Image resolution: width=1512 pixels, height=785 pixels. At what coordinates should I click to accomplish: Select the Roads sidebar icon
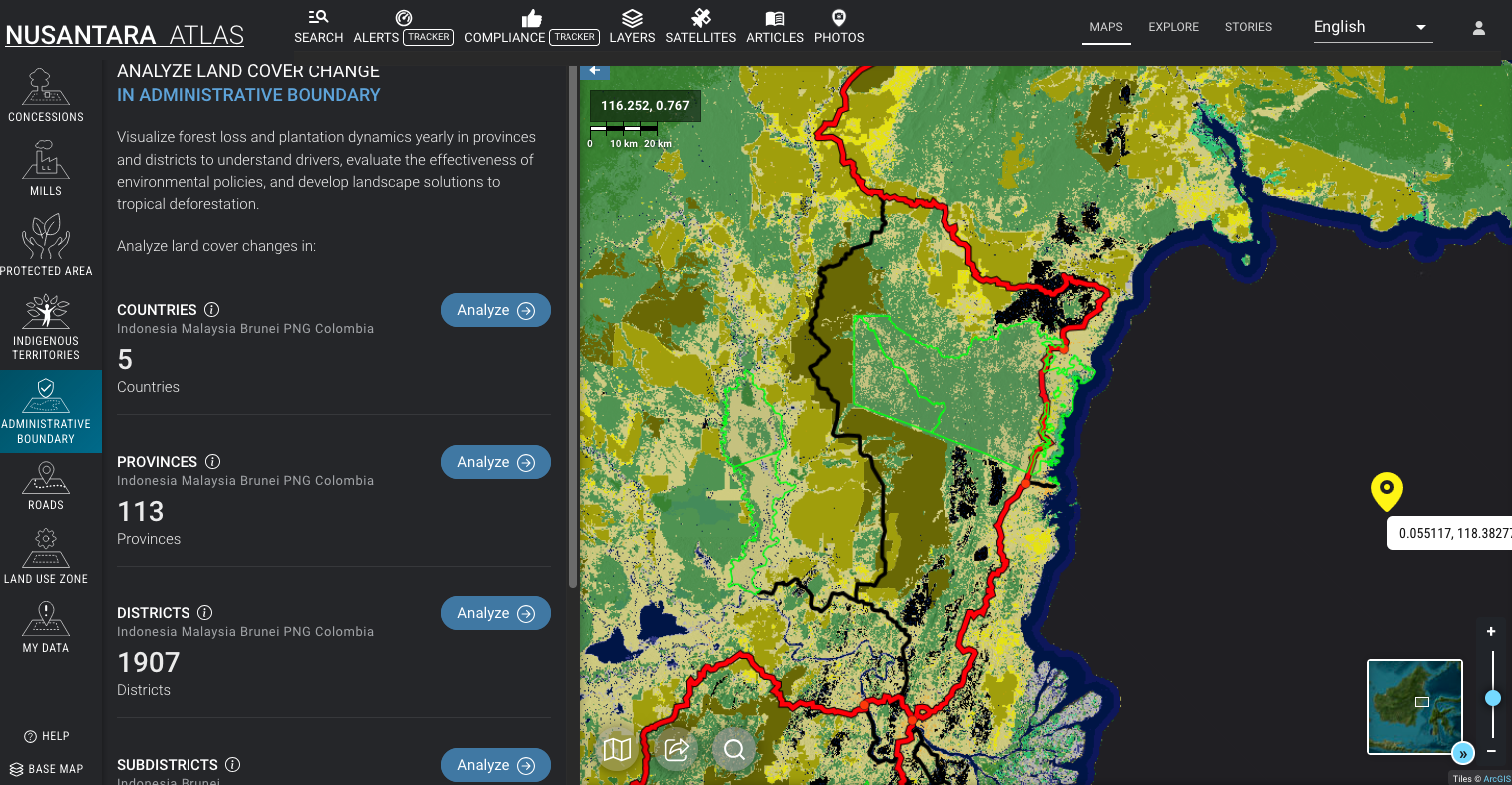point(46,486)
